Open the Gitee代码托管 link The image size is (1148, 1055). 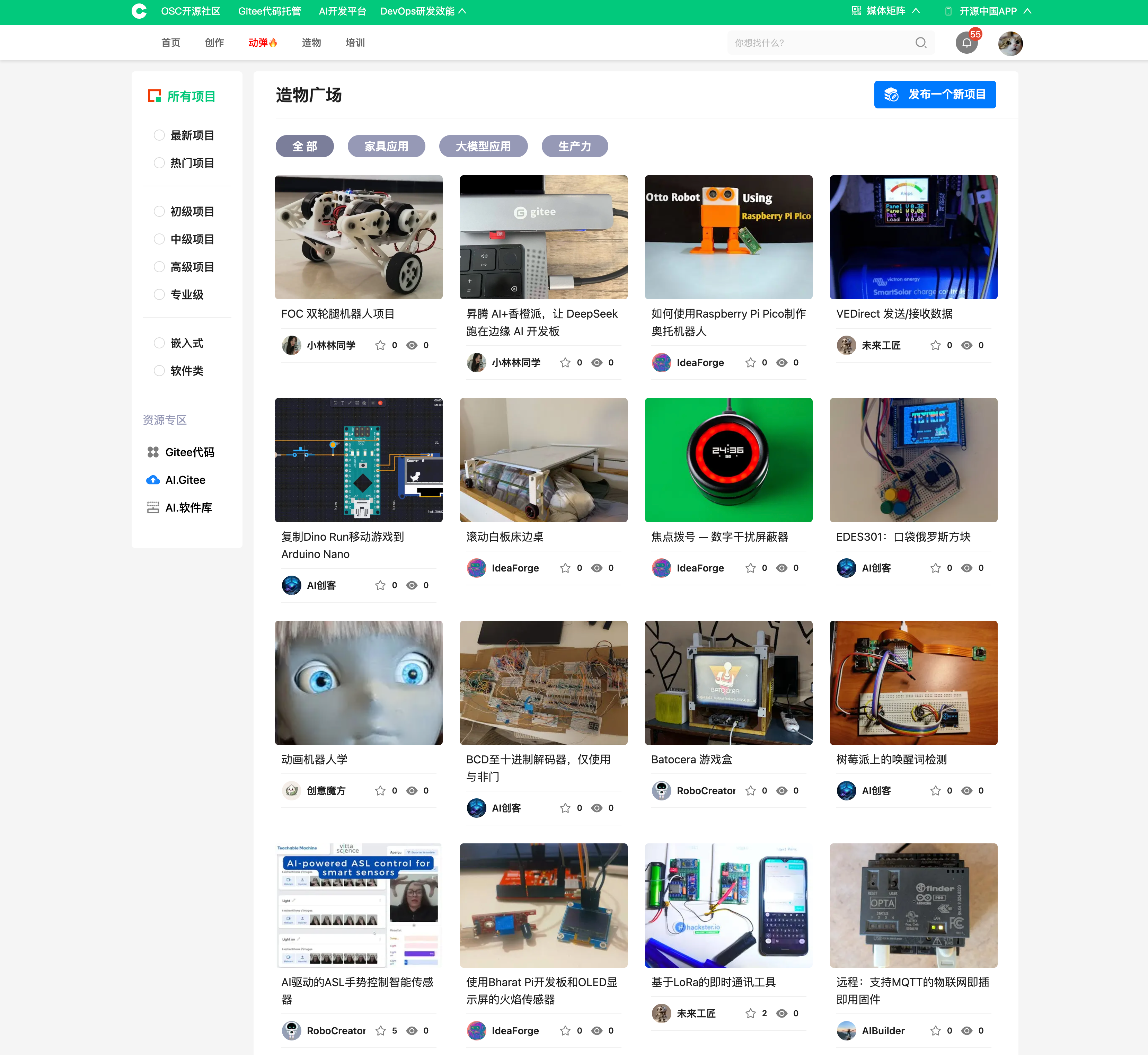(270, 11)
